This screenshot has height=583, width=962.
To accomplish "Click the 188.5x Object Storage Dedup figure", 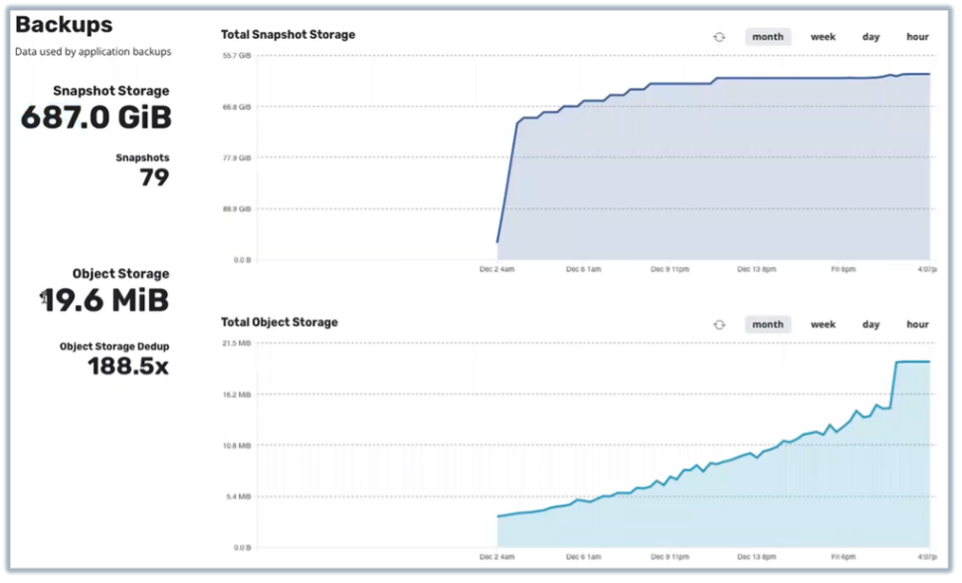I will tap(128, 367).
